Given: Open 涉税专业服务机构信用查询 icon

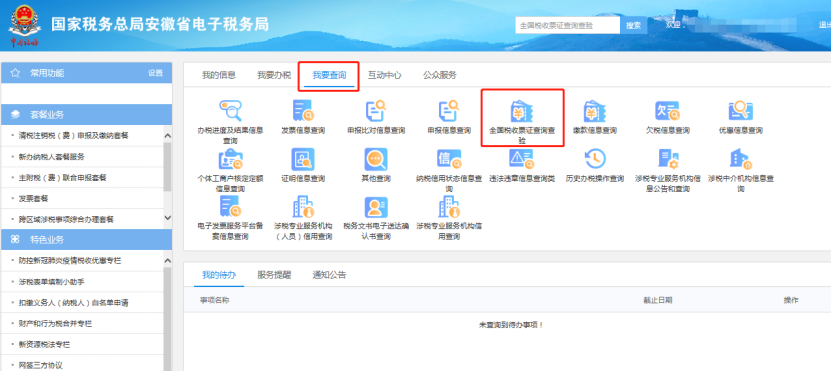Looking at the screenshot, I should [449, 207].
